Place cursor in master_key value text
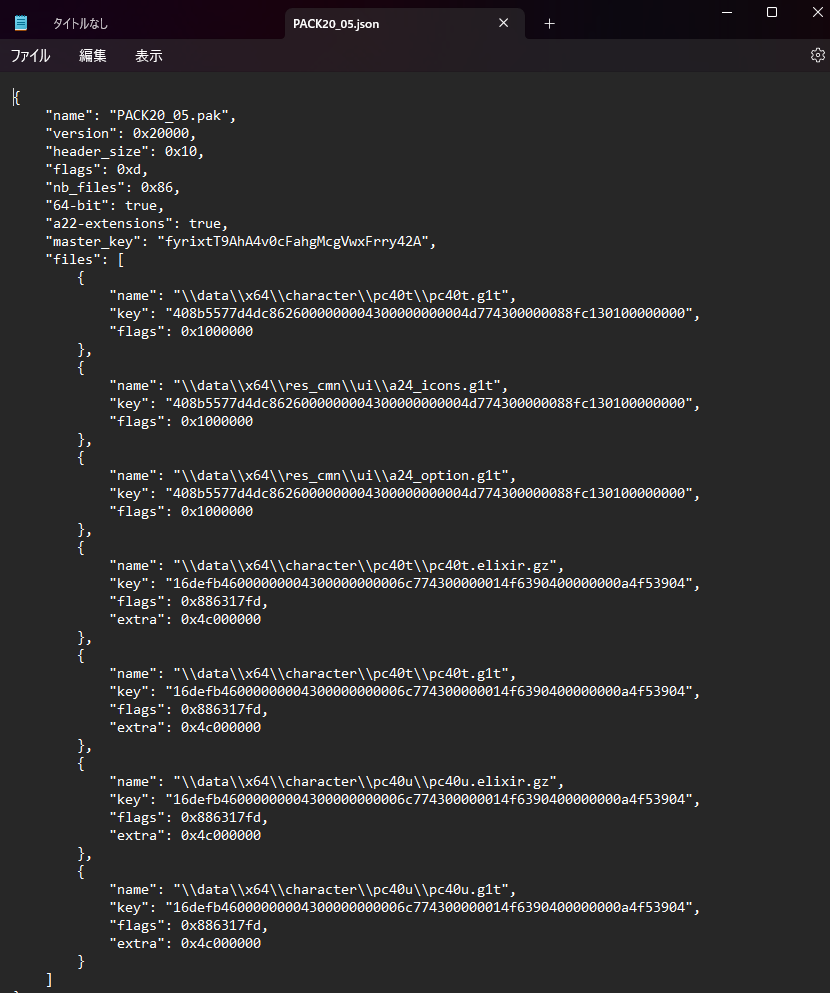 pos(292,241)
